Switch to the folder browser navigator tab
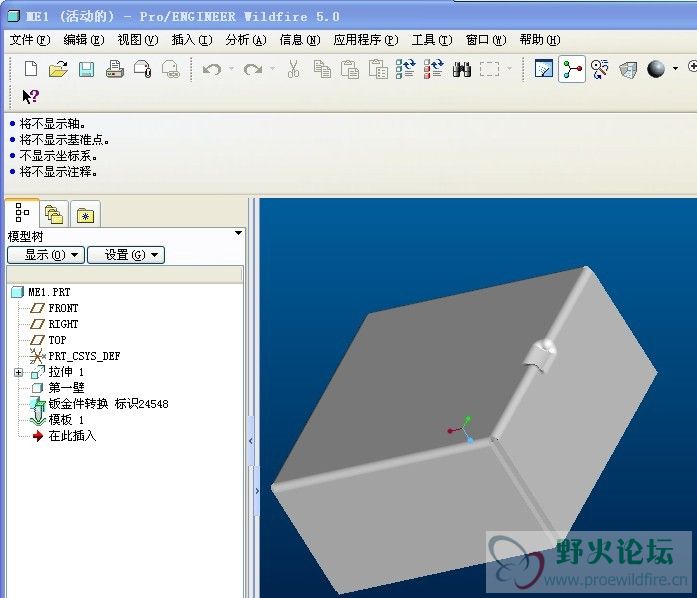The image size is (697, 598). 54,214
